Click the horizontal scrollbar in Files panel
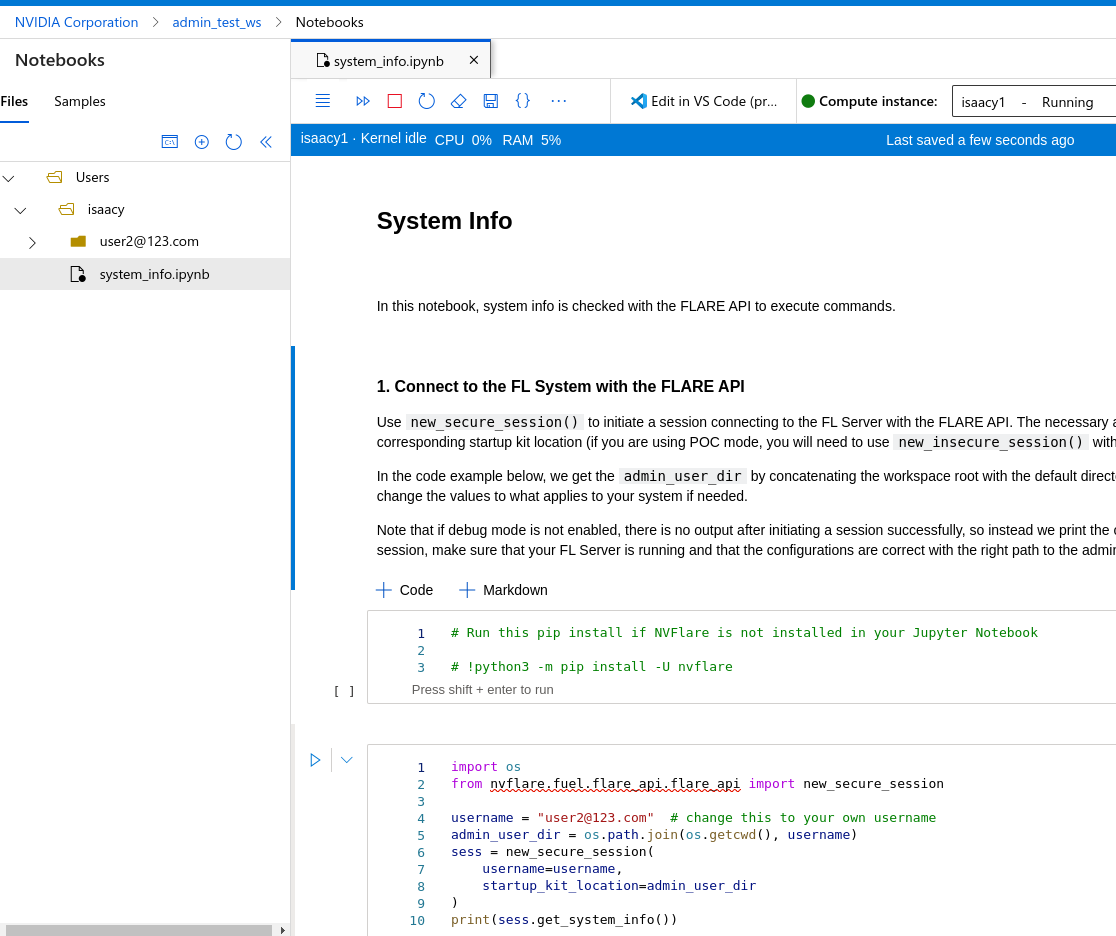Screen dimensions: 1116x936 (x=139, y=930)
